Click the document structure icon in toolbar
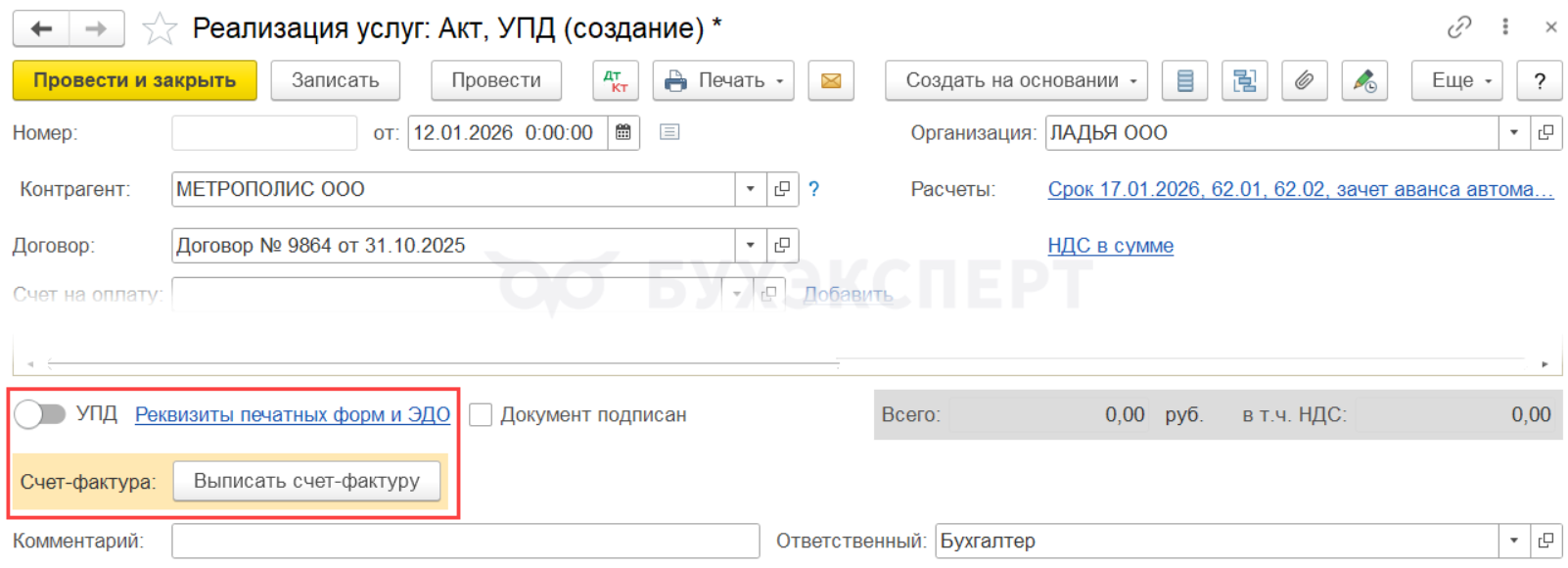 tap(1245, 81)
